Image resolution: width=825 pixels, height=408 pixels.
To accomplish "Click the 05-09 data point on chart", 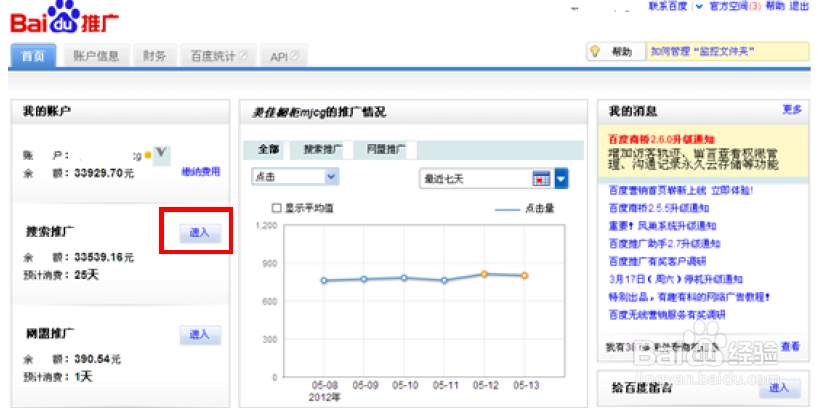I will click(364, 279).
